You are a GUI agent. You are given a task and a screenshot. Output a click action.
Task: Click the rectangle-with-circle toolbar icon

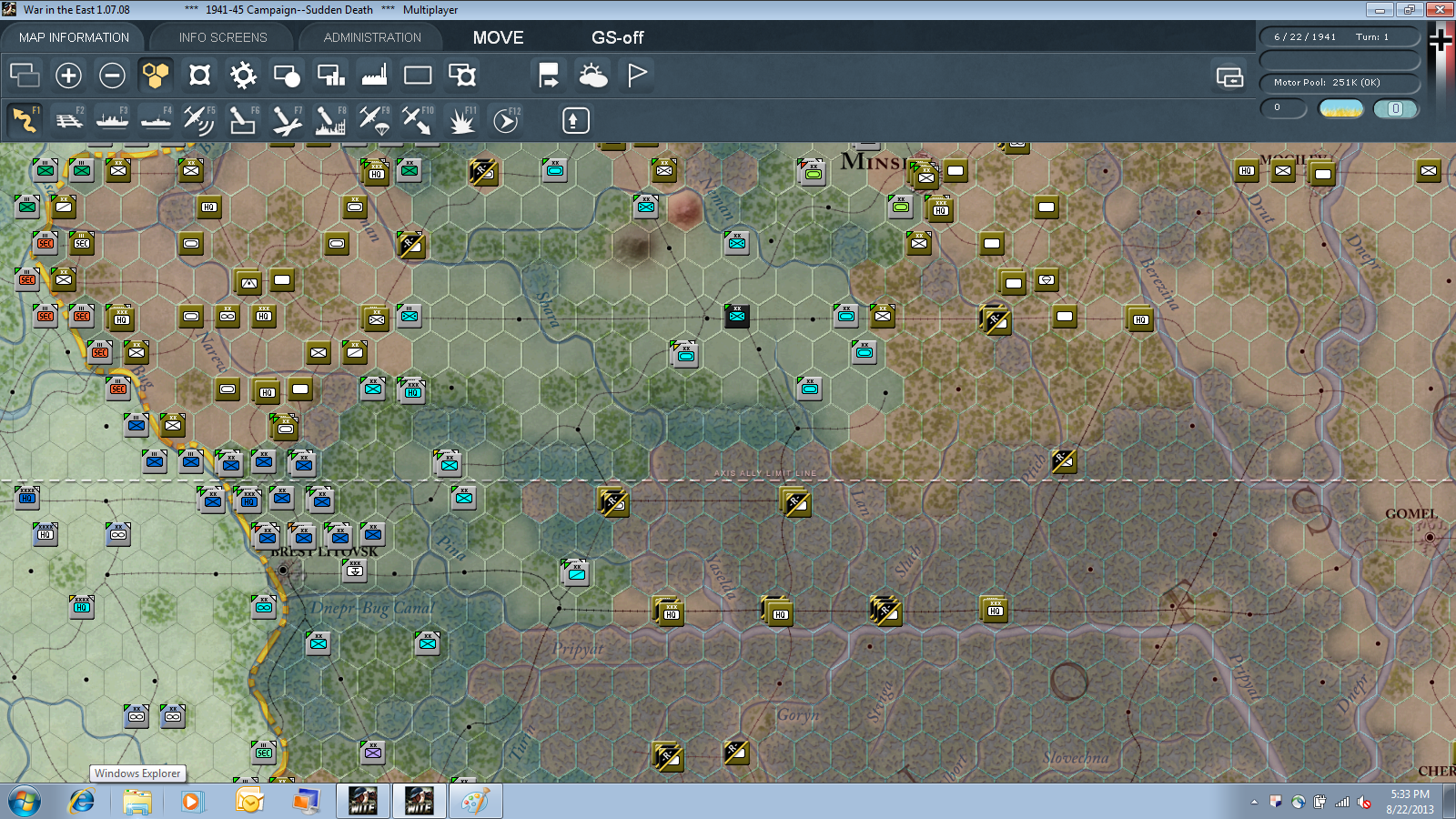287,75
